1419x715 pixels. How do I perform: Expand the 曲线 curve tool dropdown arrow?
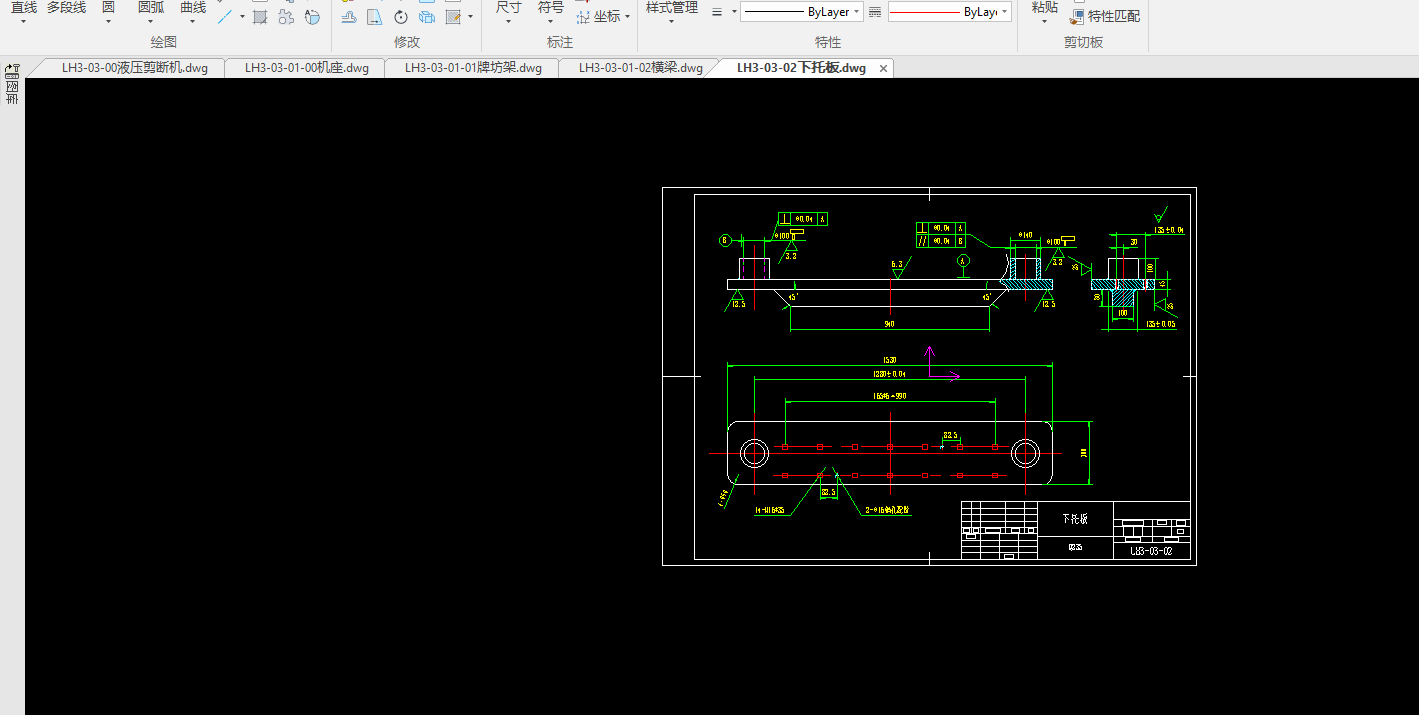click(192, 21)
